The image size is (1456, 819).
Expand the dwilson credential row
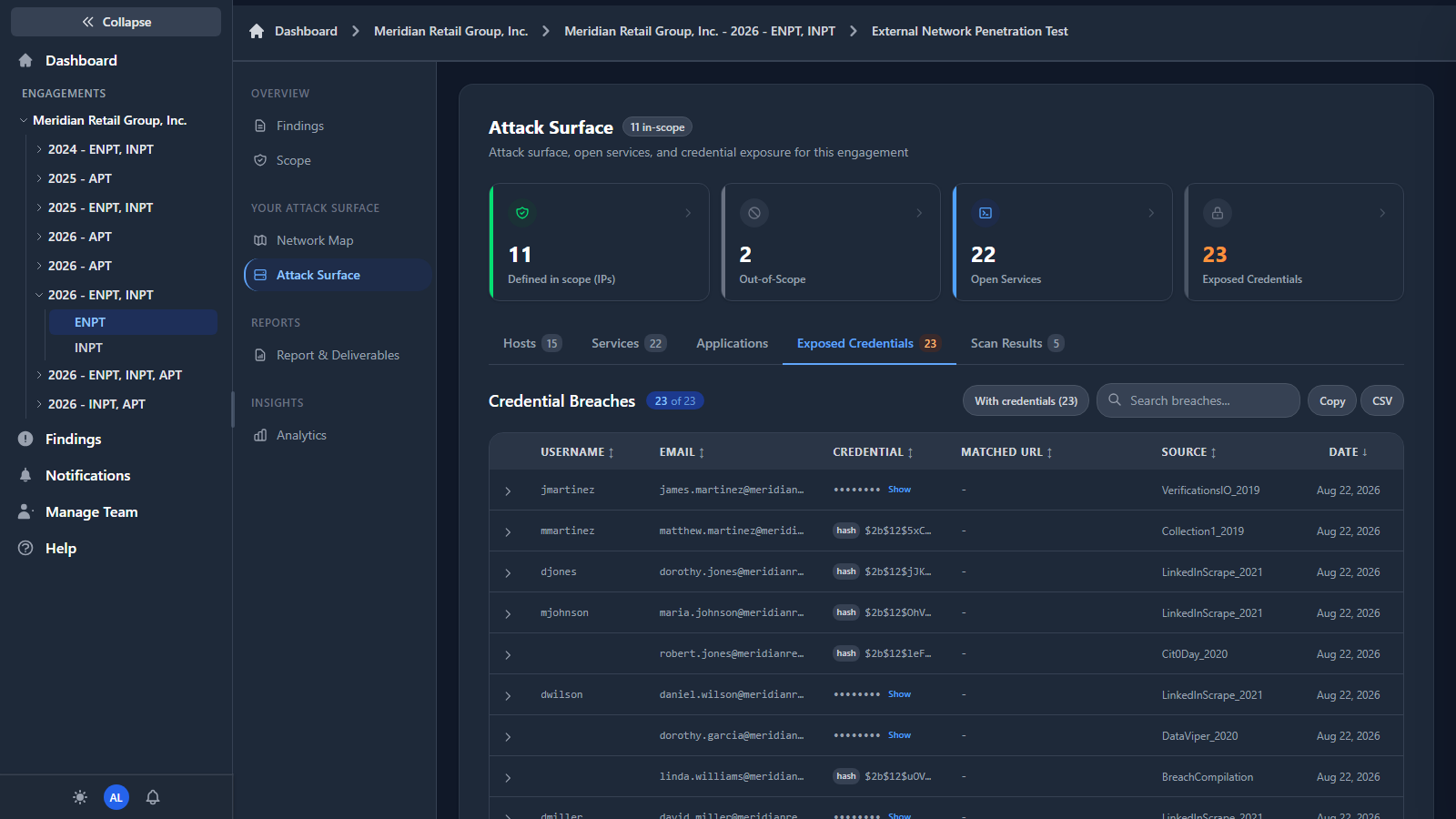[508, 695]
